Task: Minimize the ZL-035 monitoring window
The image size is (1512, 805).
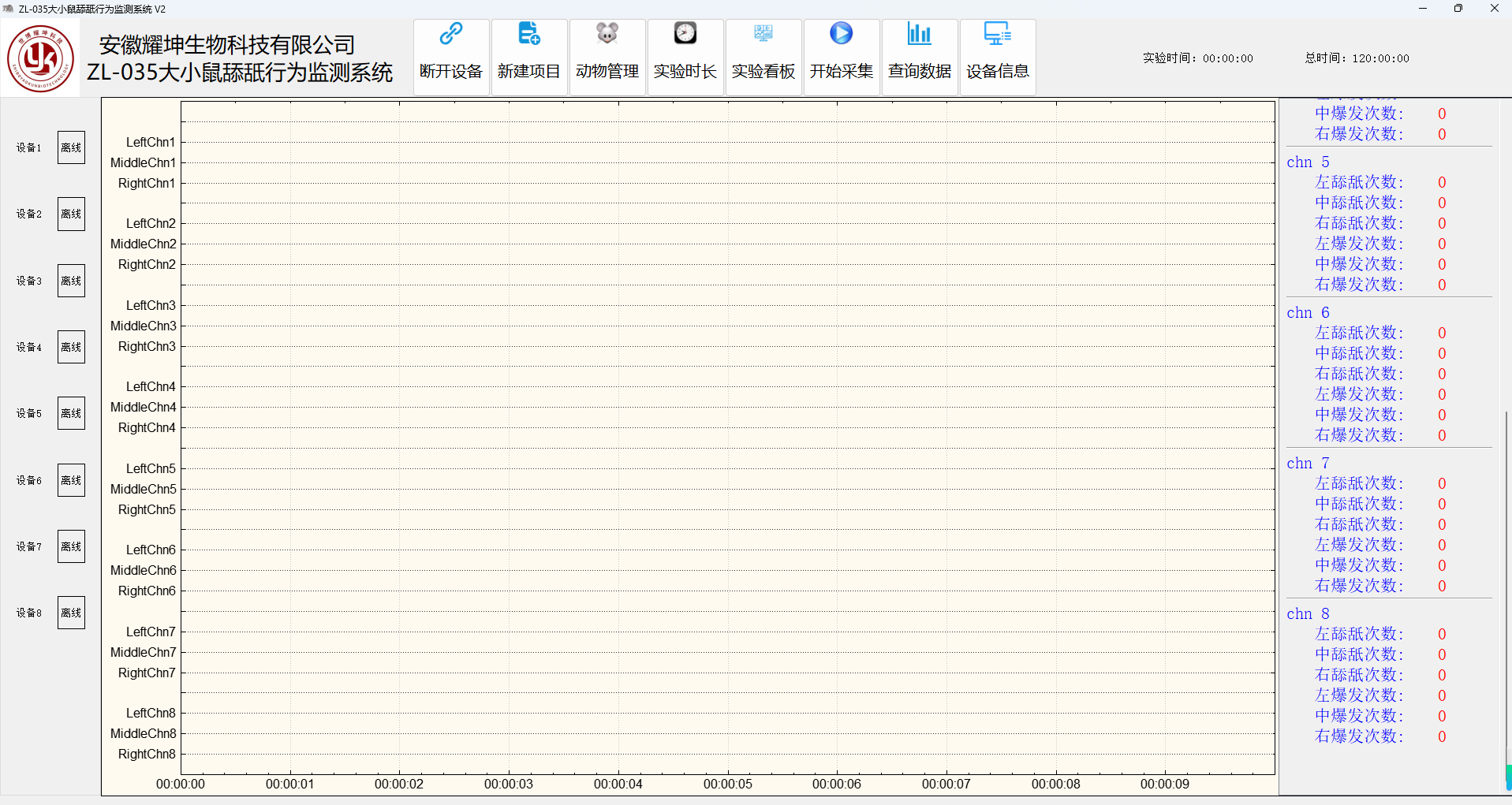Action: (1423, 9)
